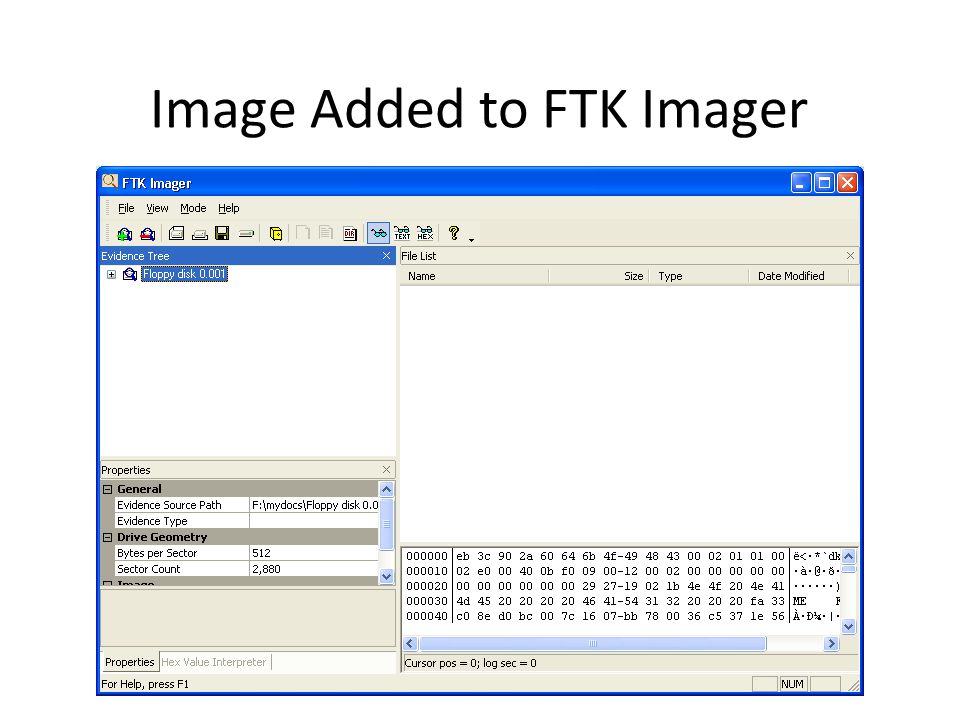Click the FTK Imager title bar icon

110,182
